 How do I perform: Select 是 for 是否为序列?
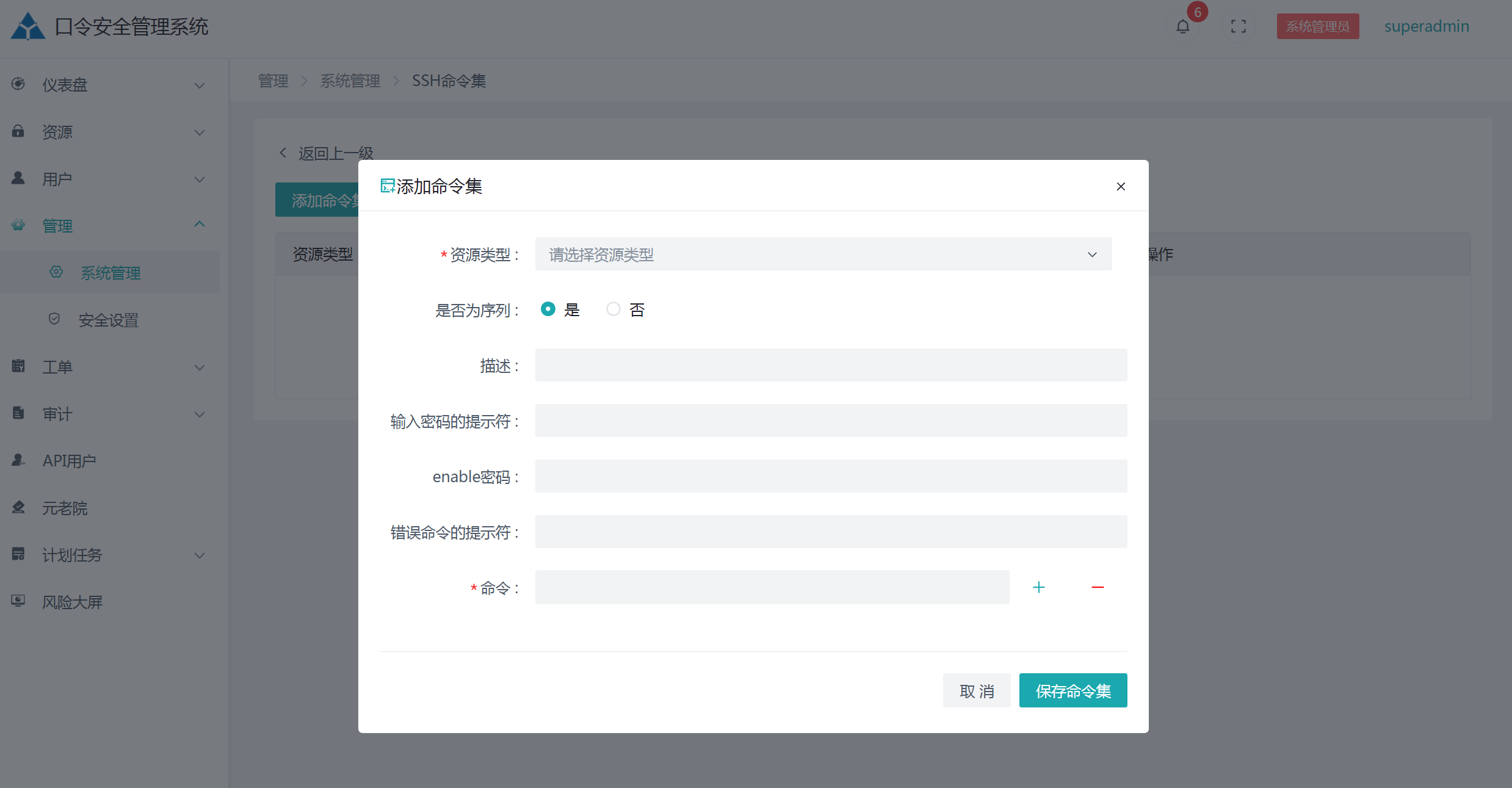548,309
